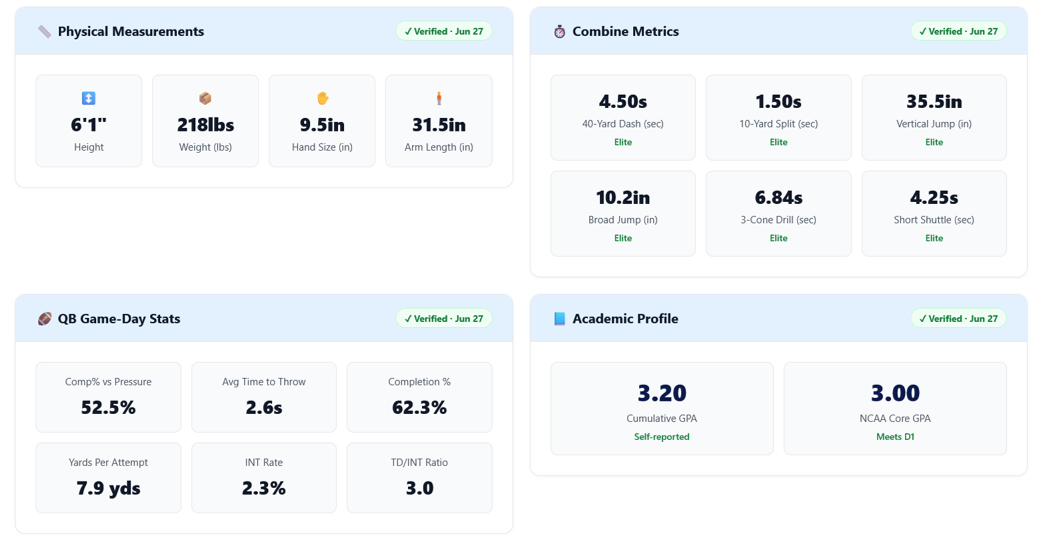Open the Short Shuttle card showing 4.25s
This screenshot has width=1044, height=545.
934,214
